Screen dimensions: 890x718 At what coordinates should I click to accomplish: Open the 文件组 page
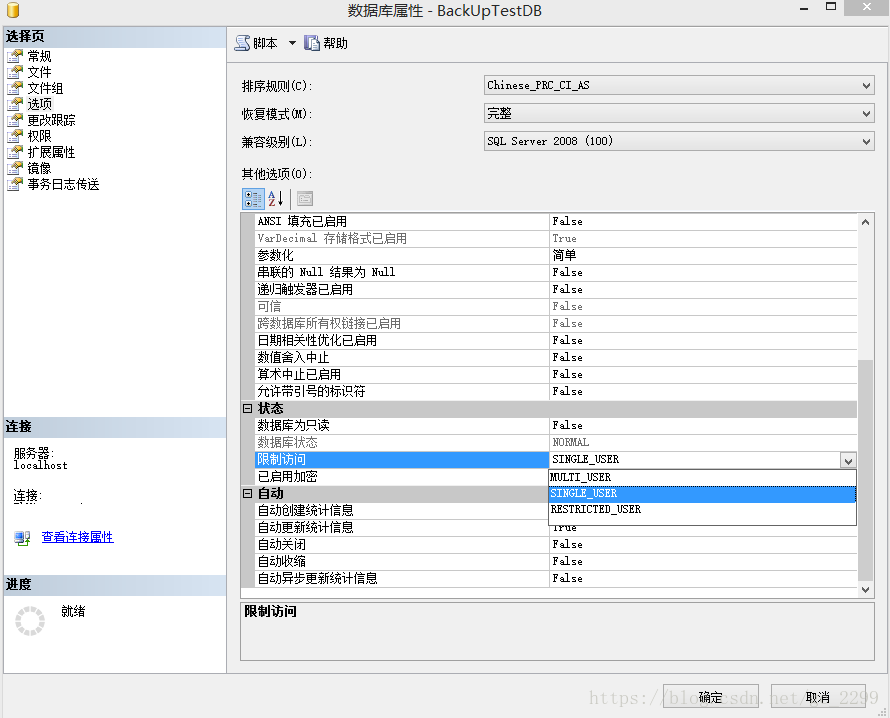(x=45, y=89)
